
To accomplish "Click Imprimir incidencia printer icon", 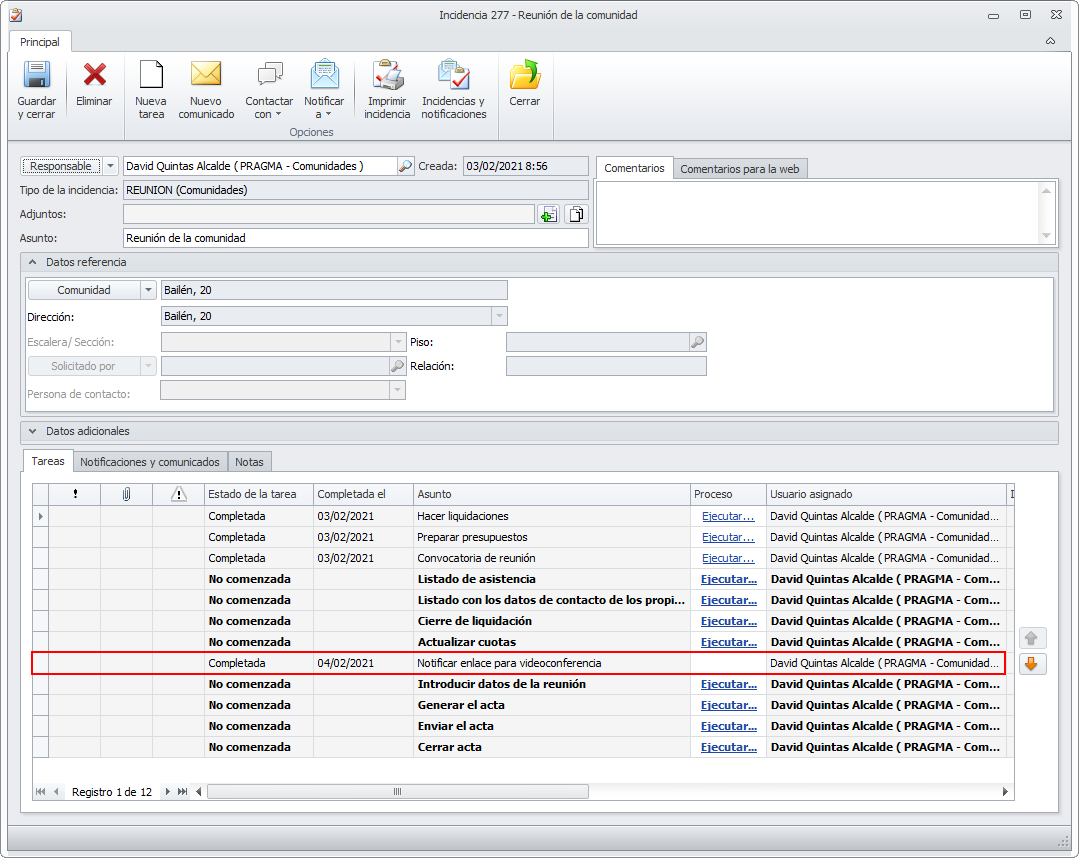I will pos(387,76).
